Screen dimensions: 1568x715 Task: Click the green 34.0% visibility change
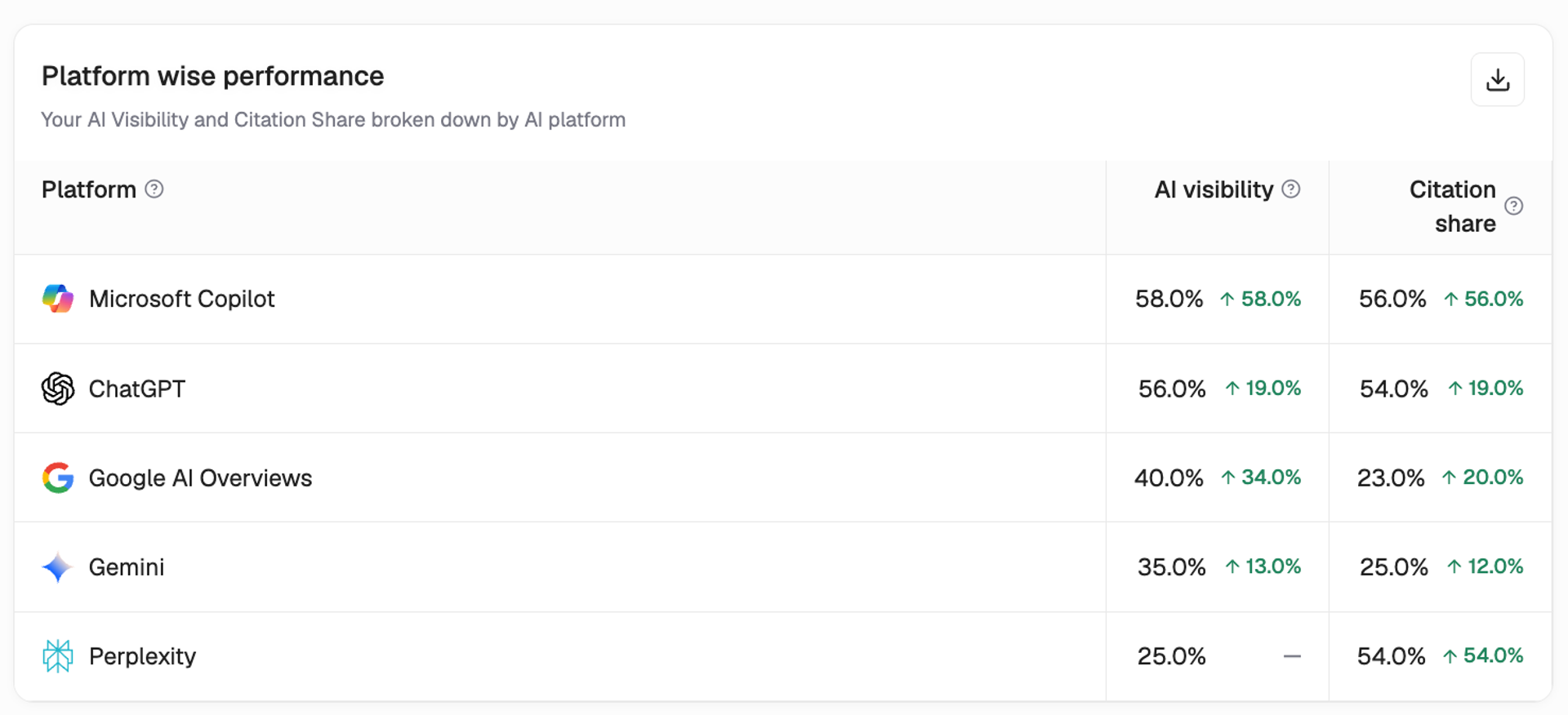pos(1261,477)
